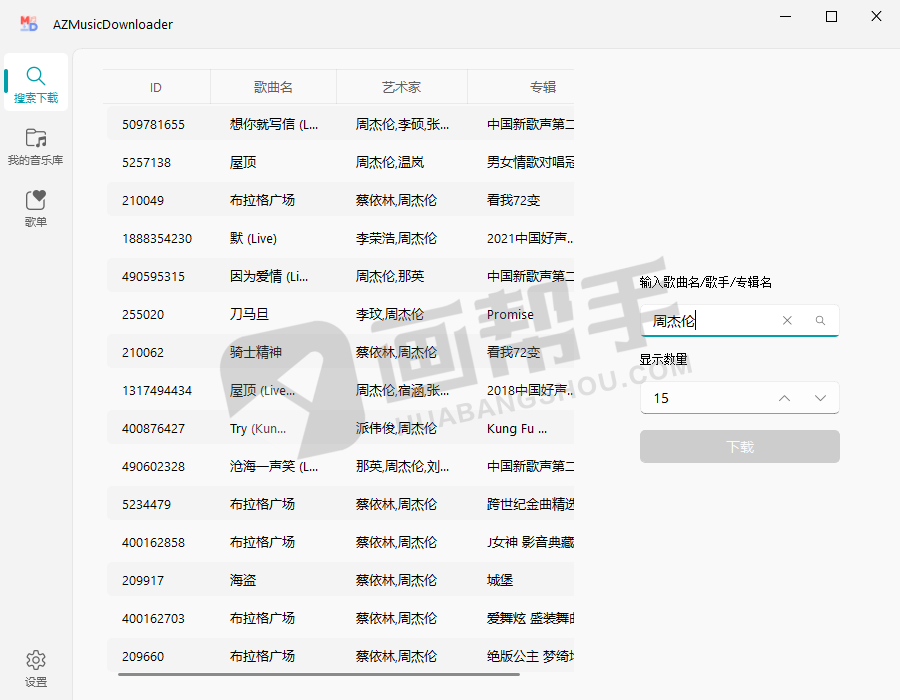Click album 男女情歌对唱
900x700 pixels.
tap(530, 162)
